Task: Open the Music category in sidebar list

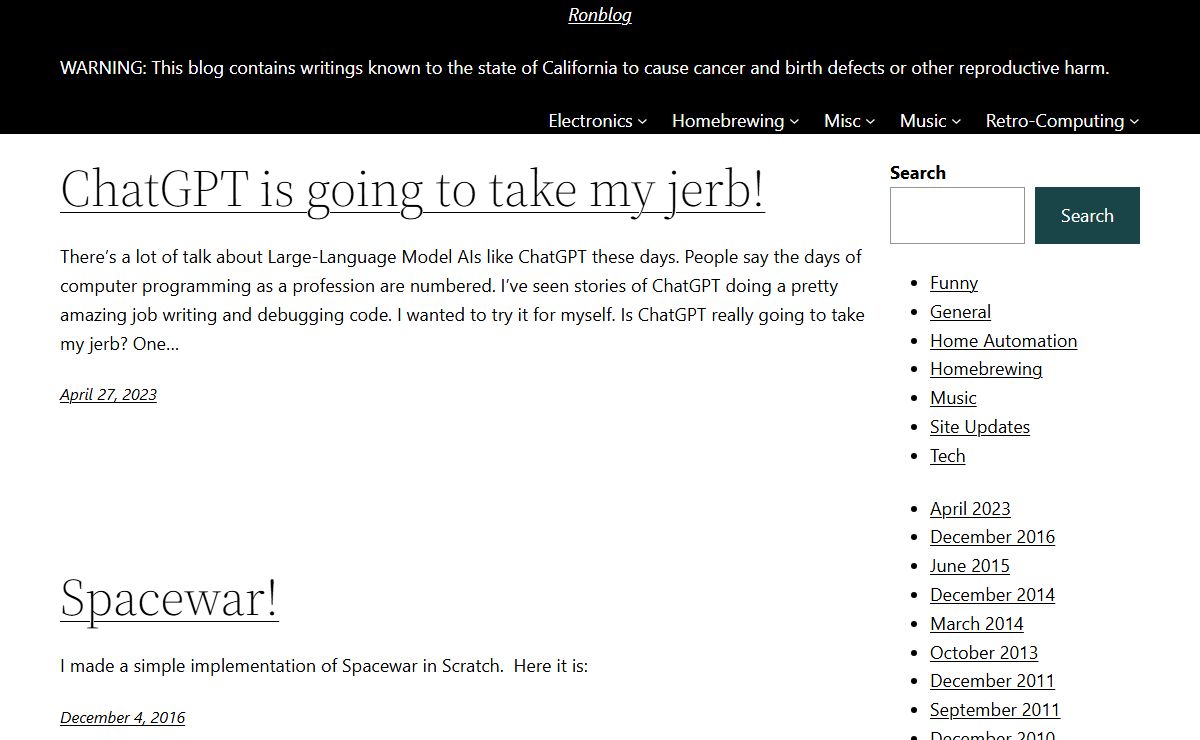Action: [953, 398]
